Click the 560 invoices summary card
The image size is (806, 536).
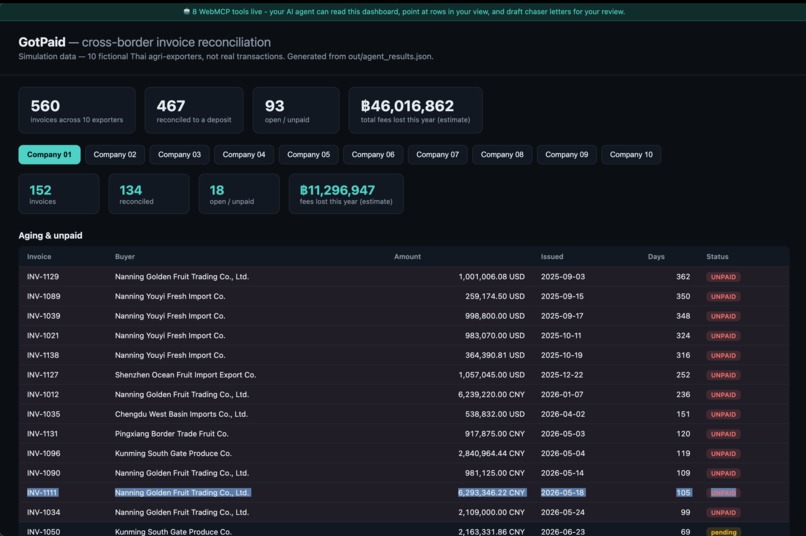tap(77, 110)
